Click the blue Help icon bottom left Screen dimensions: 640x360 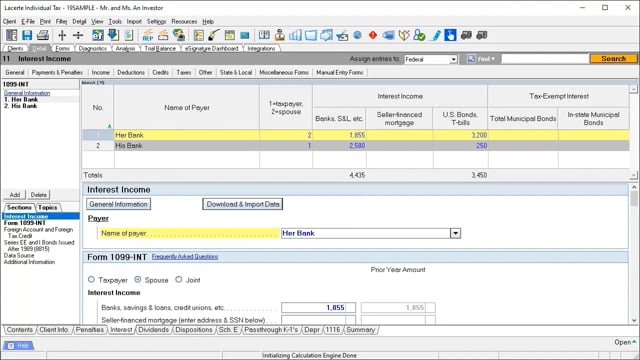coord(18,346)
